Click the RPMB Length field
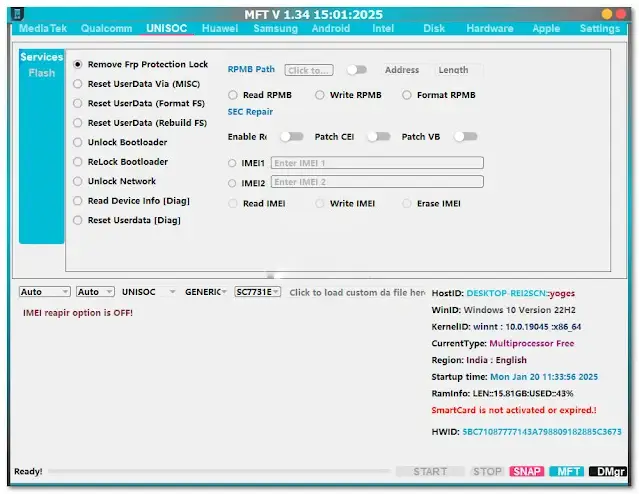Screen dimensions: 639x494 point(458,70)
